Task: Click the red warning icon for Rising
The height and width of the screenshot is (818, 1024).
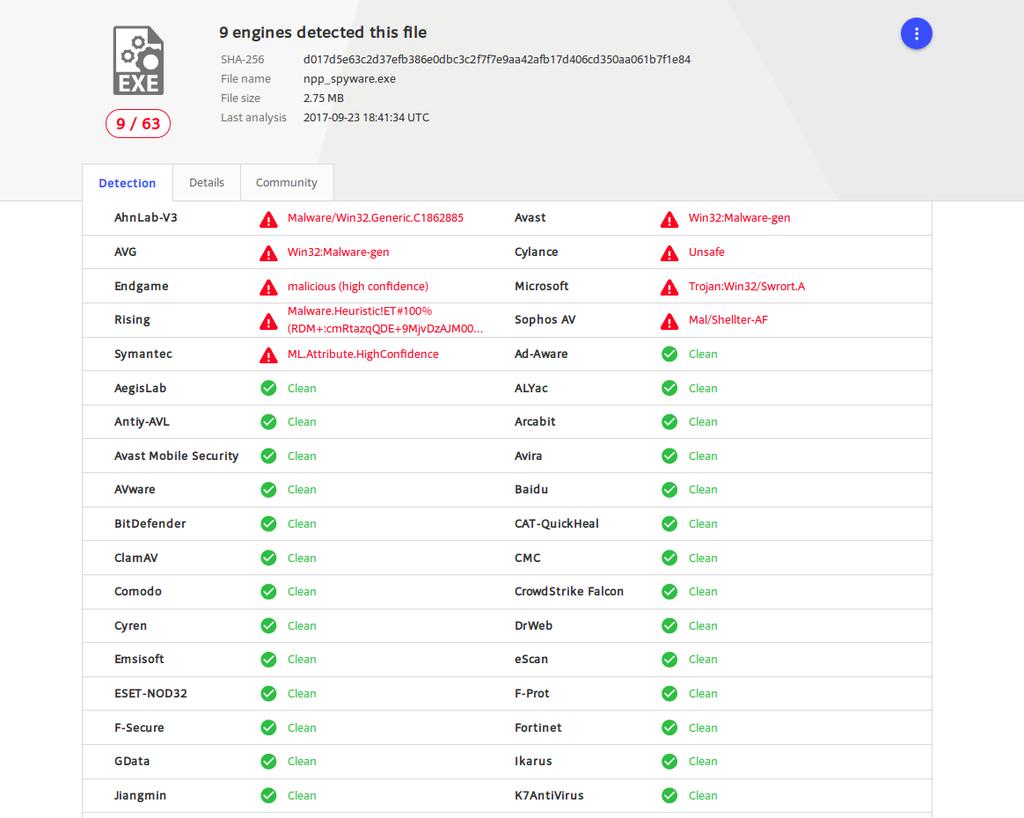Action: (268, 321)
